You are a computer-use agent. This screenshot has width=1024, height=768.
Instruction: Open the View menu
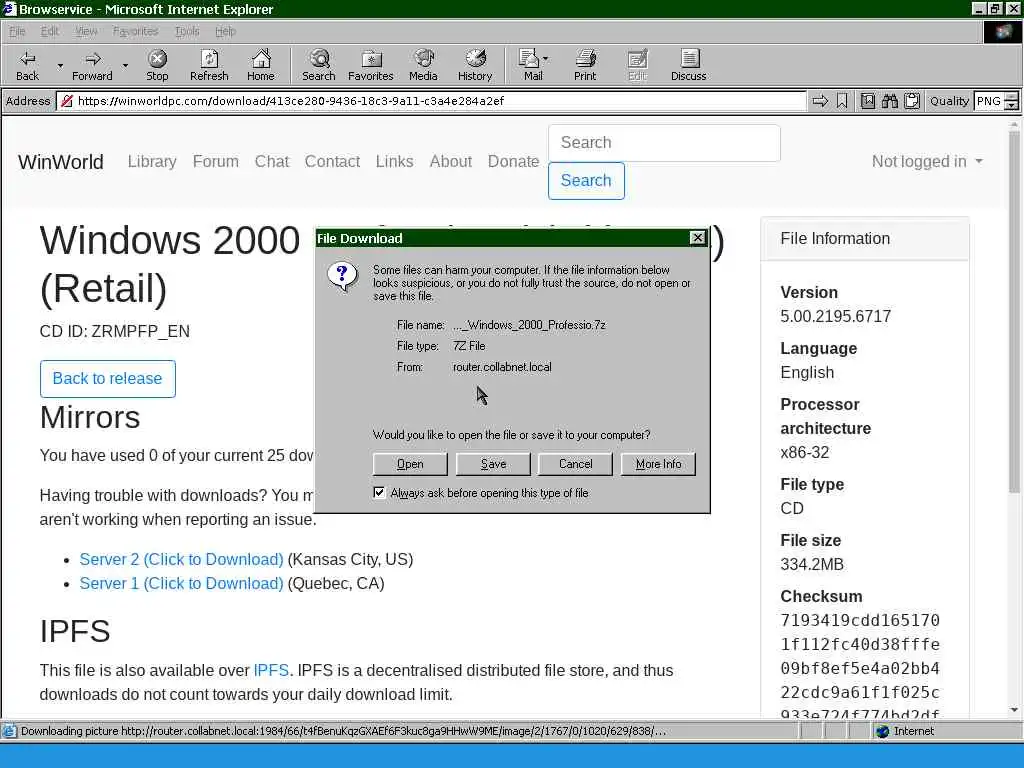point(86,31)
